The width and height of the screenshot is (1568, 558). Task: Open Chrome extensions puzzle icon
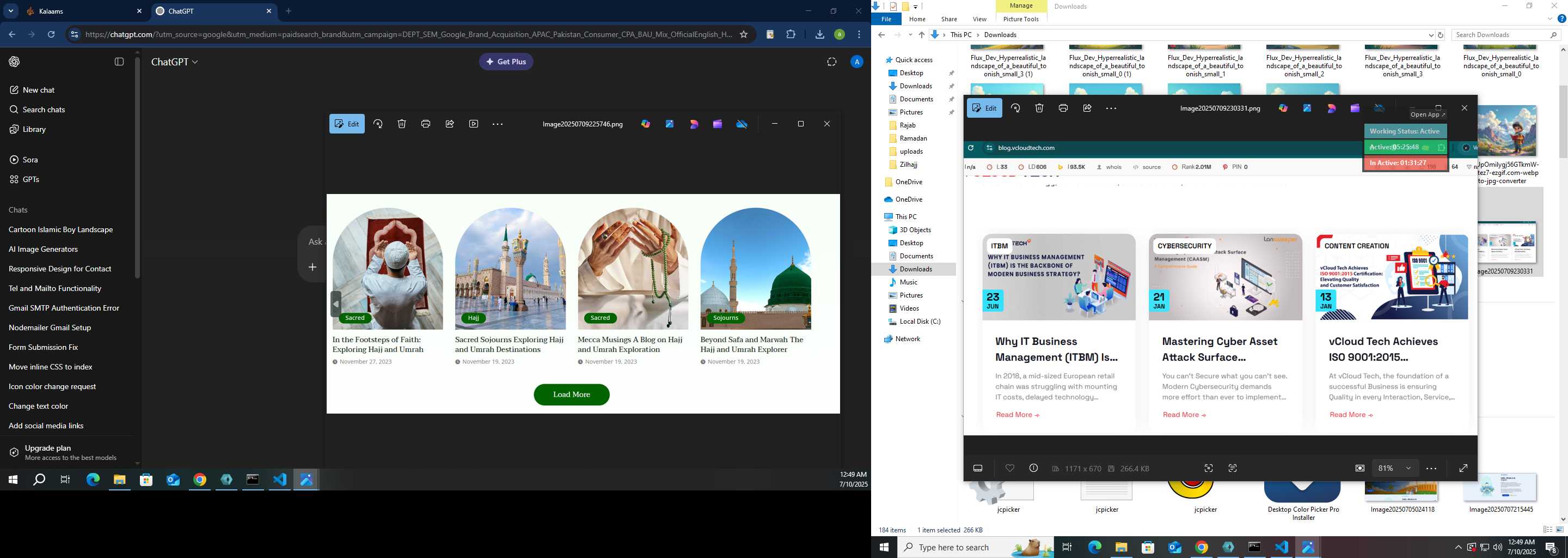791,35
